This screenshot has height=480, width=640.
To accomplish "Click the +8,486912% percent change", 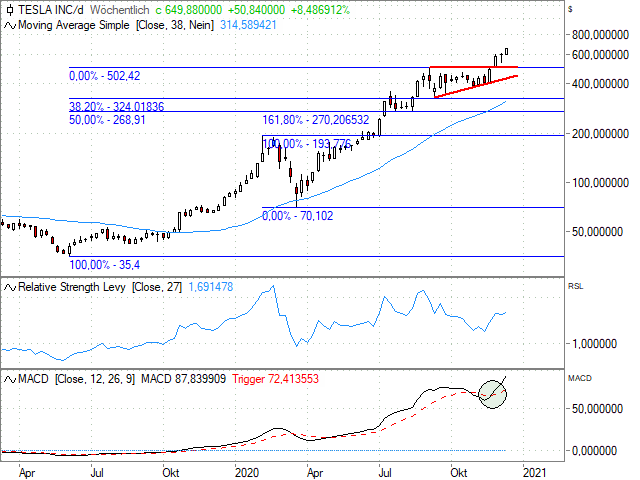I will 320,10.
